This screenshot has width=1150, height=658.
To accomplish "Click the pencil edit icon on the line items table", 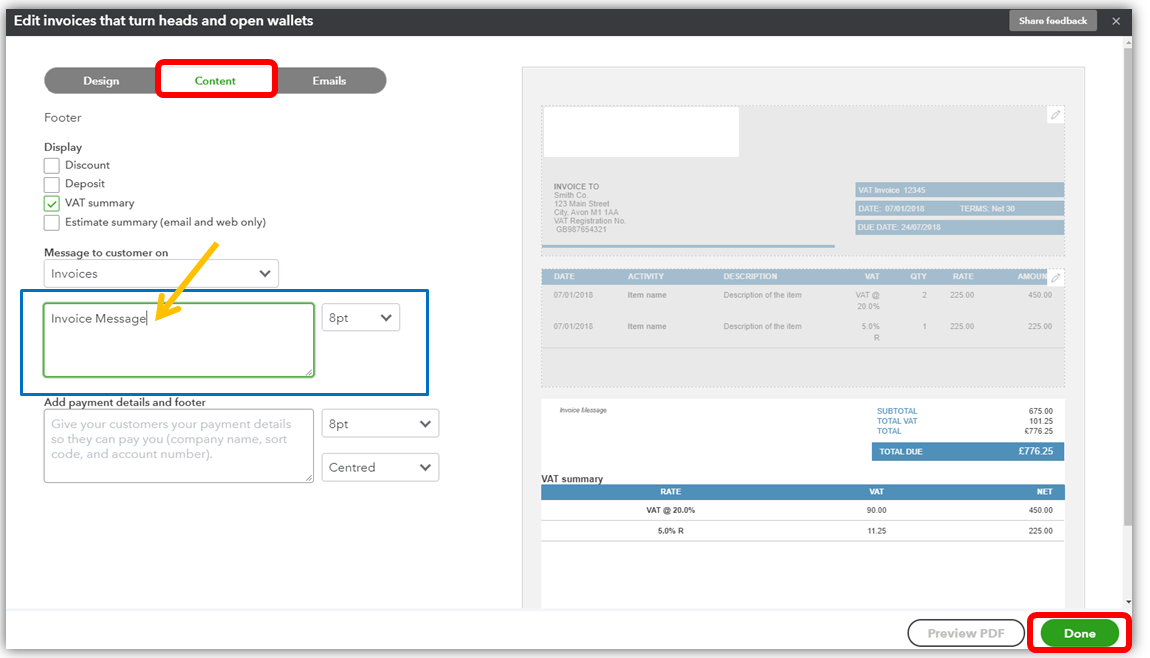I will click(1056, 277).
